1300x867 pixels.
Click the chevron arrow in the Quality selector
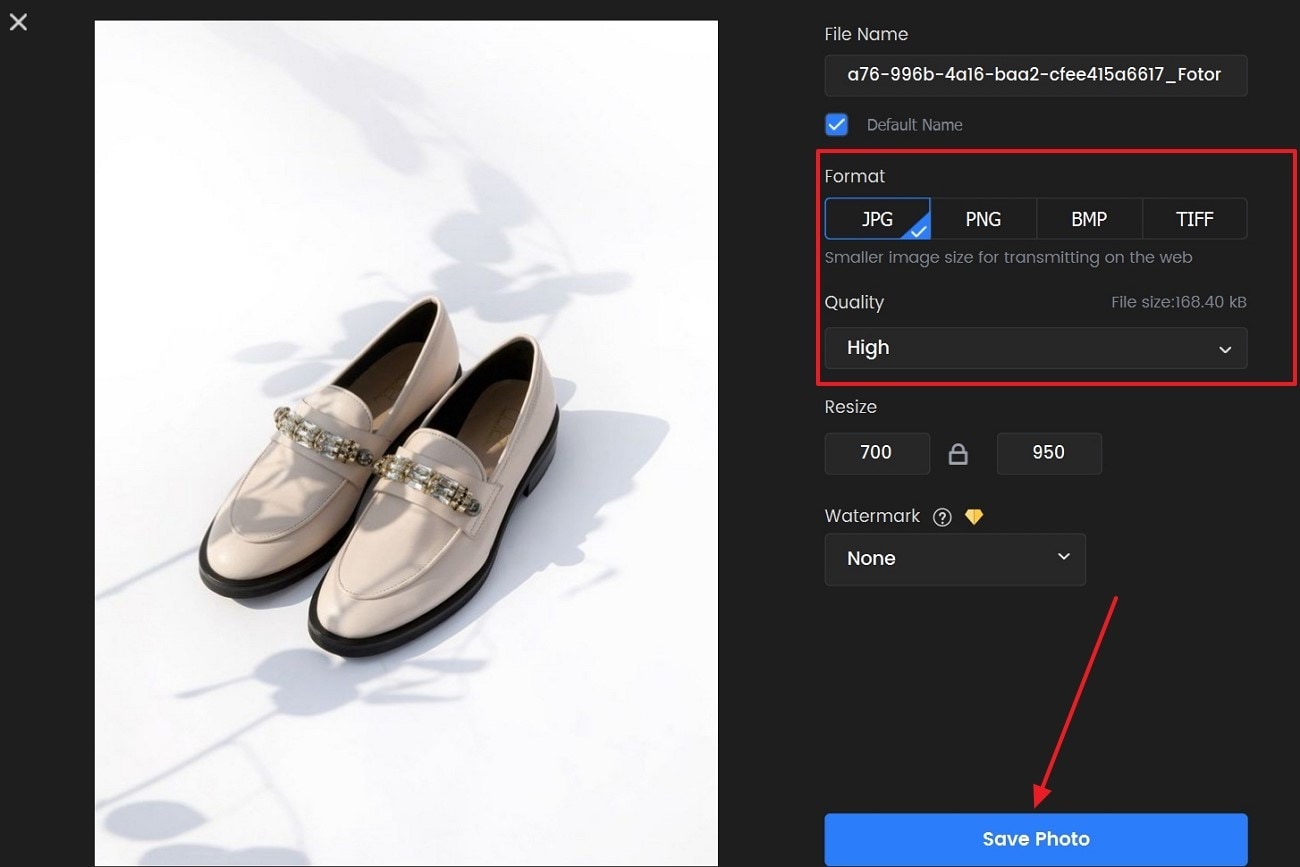point(1225,349)
